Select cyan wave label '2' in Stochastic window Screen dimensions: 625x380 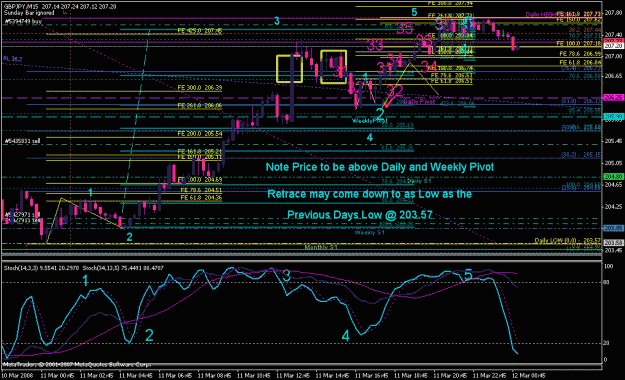click(149, 335)
